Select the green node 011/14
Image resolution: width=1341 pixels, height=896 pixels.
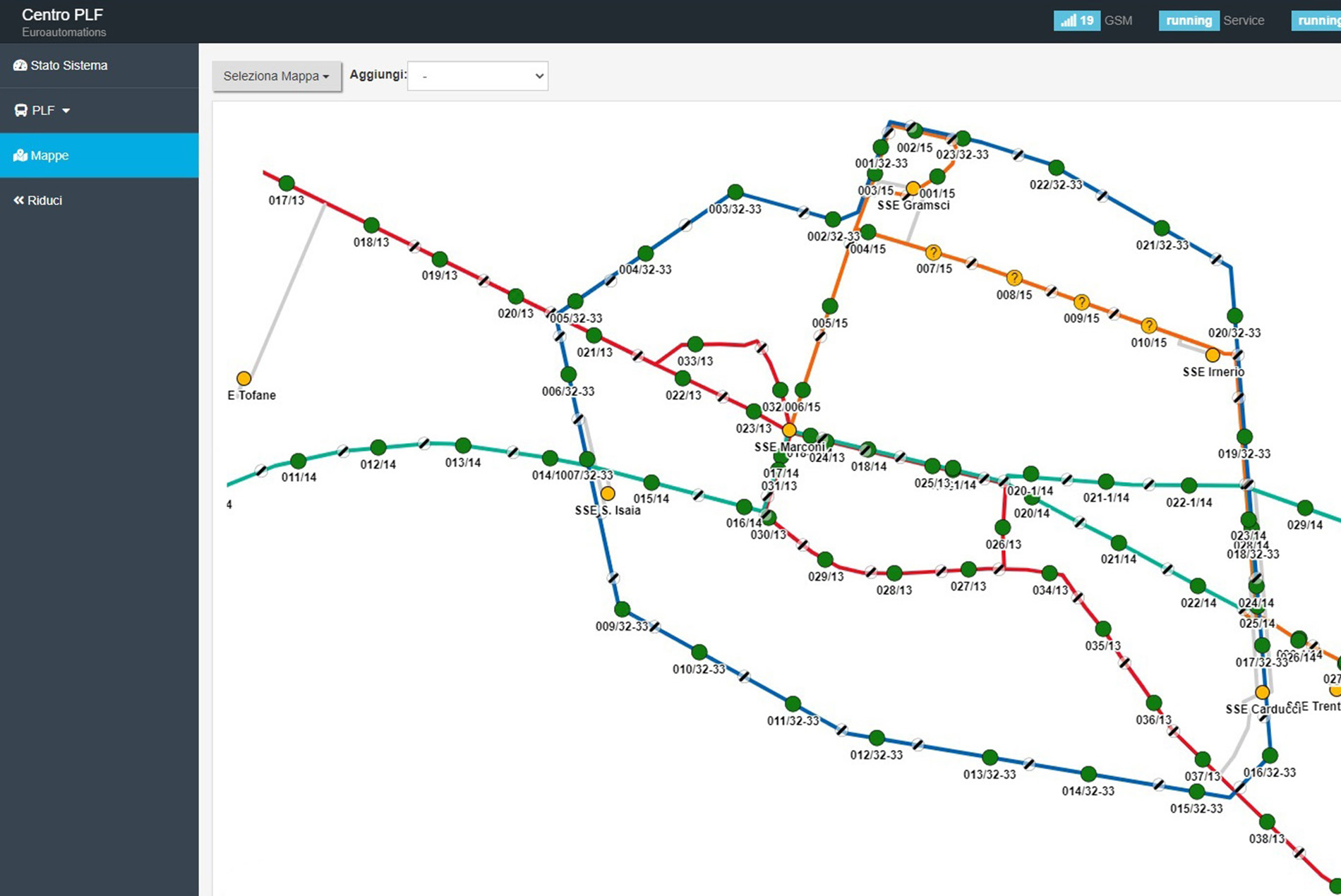click(299, 461)
